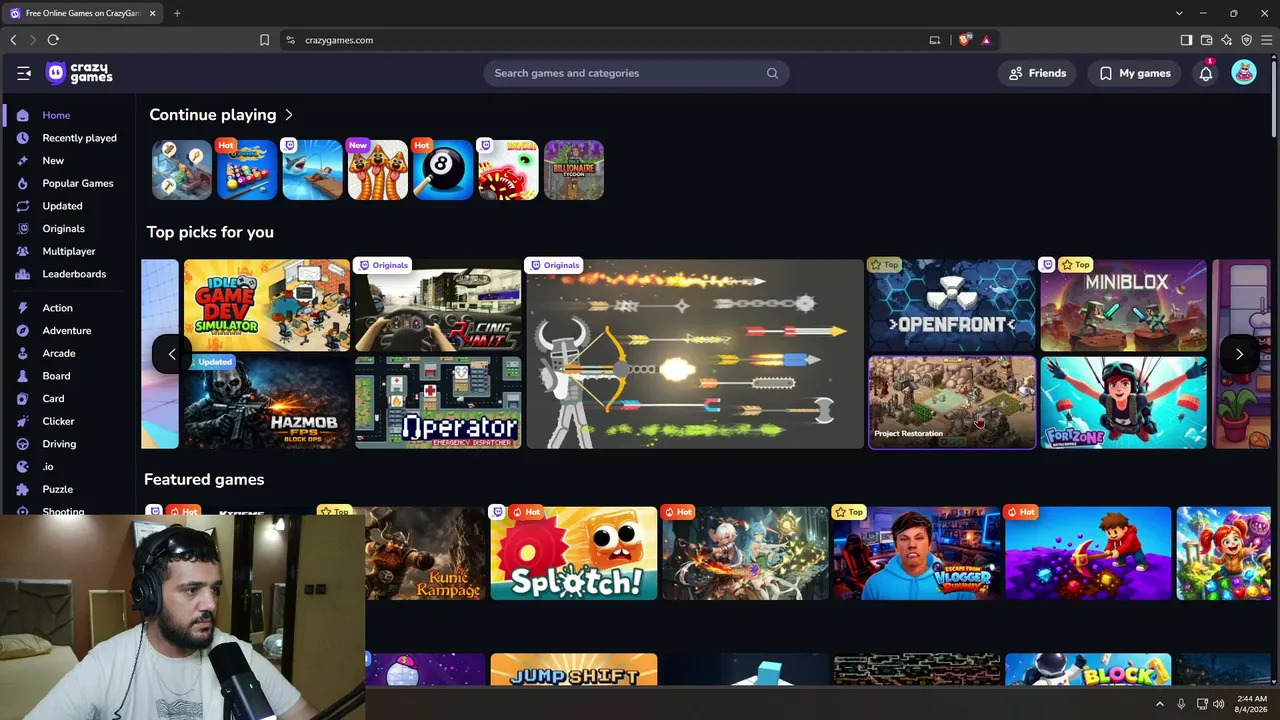The image size is (1280, 720).
Task: Open the Racing Limits game card
Action: pyautogui.click(x=438, y=305)
